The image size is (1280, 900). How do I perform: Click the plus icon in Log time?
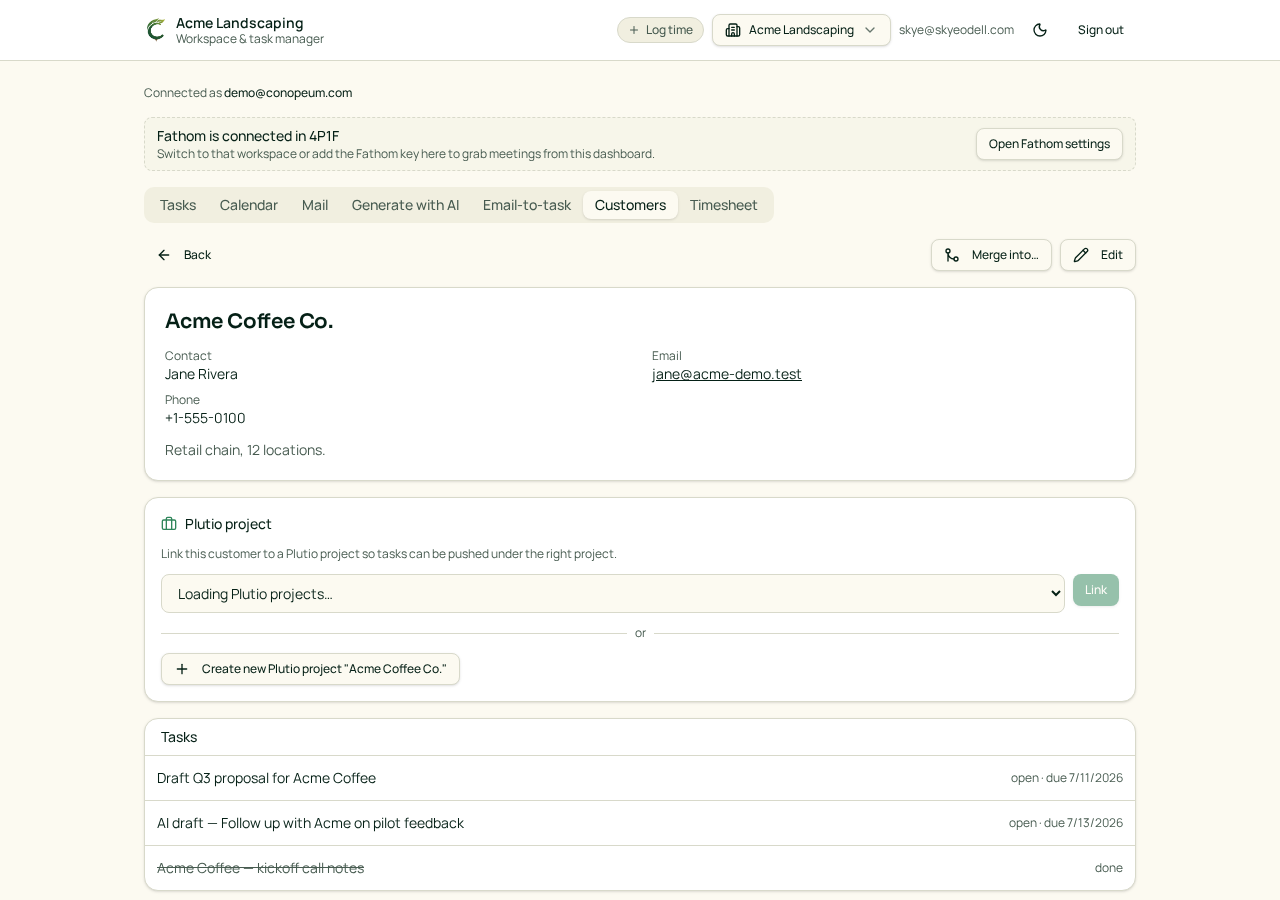(x=634, y=30)
